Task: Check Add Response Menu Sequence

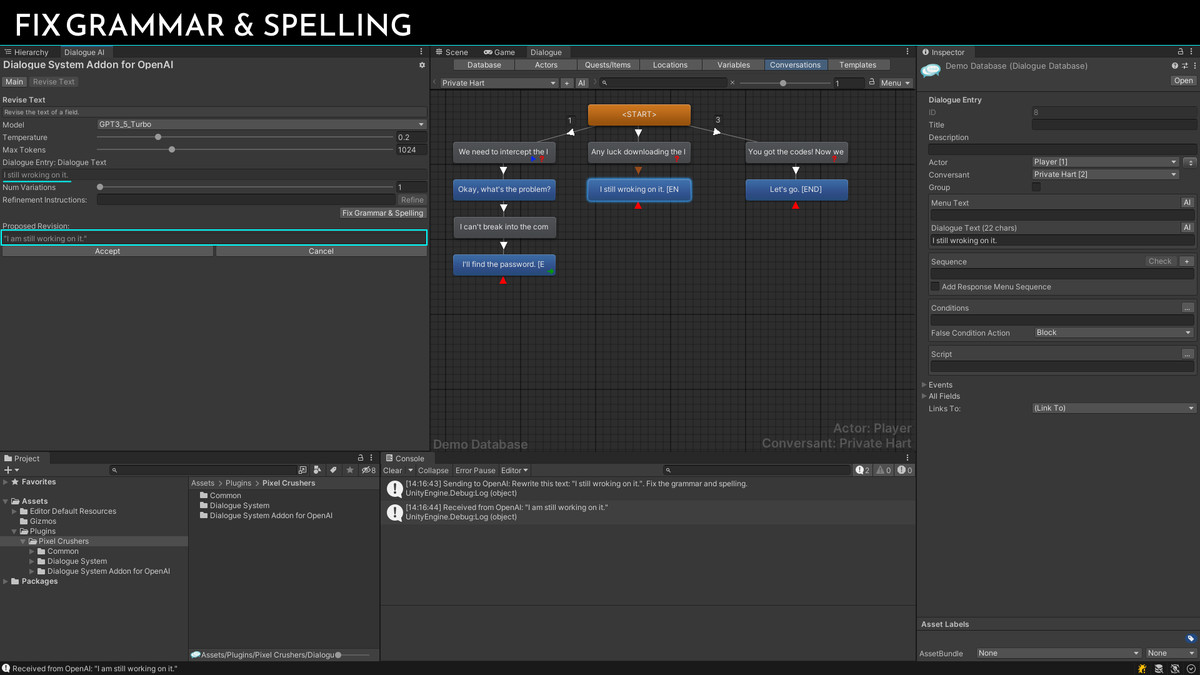Action: point(935,287)
